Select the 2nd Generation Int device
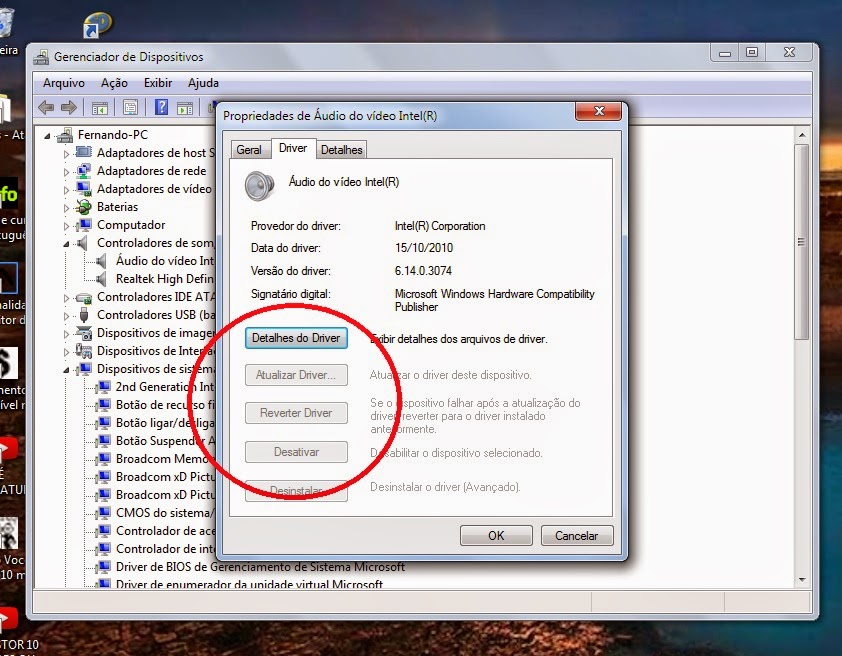The width and height of the screenshot is (842, 656). click(x=165, y=387)
